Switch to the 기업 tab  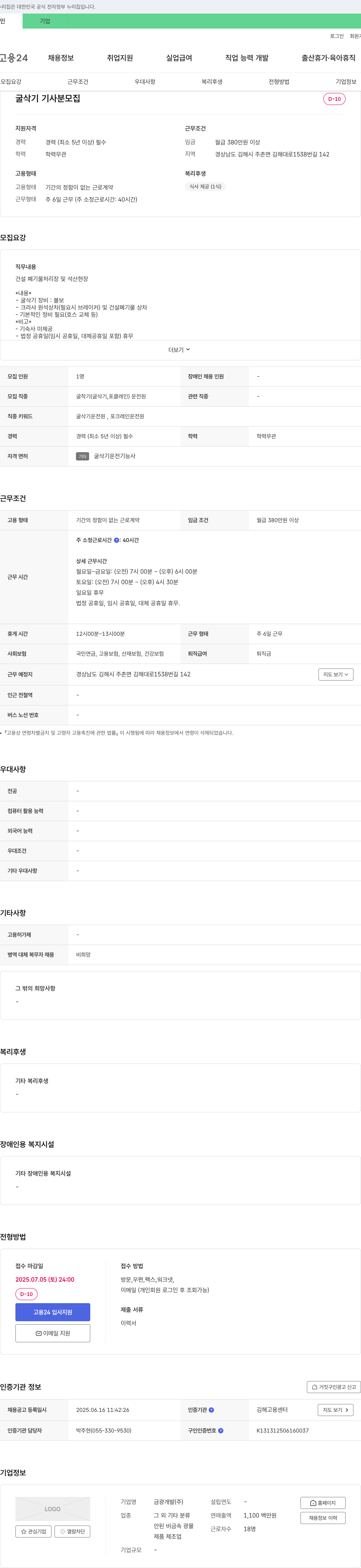point(45,21)
